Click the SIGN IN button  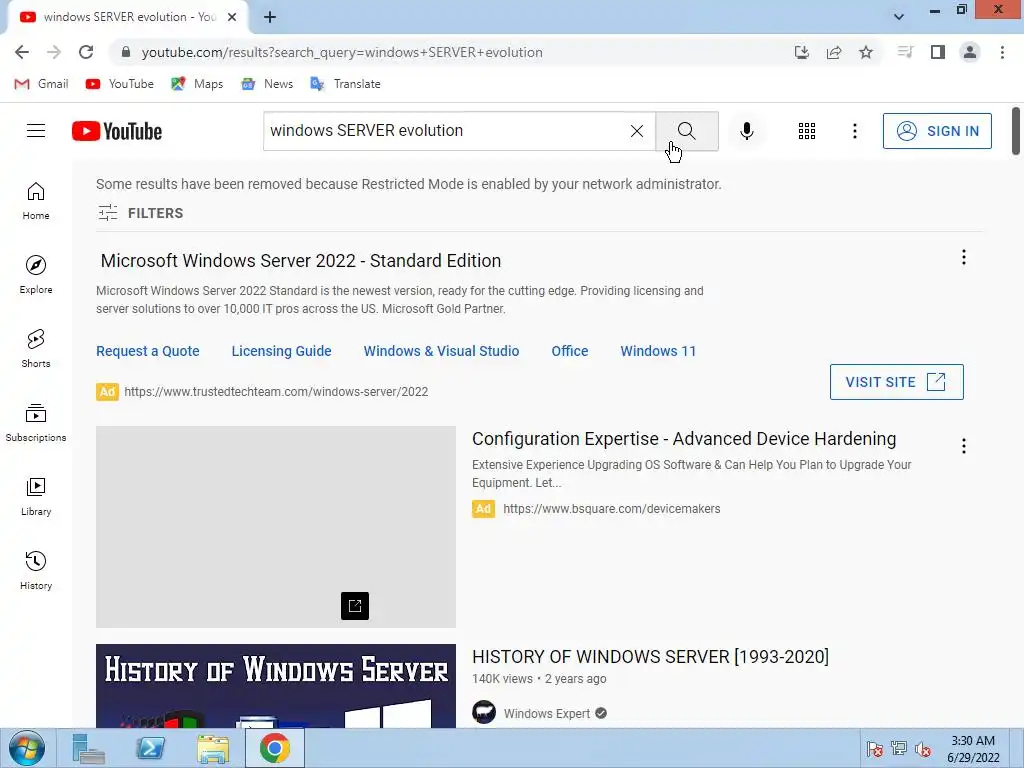tap(937, 131)
